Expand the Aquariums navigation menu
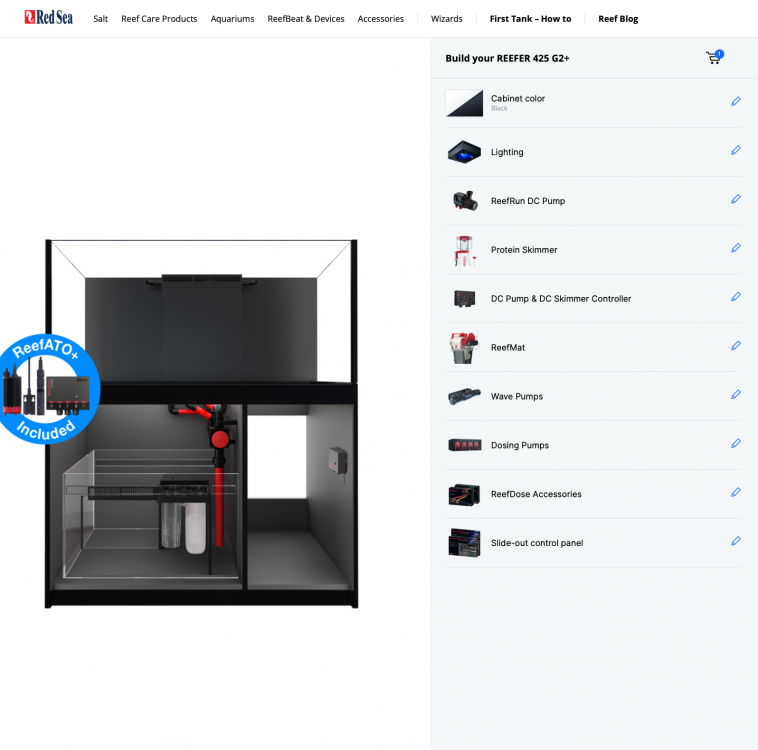 pyautogui.click(x=232, y=19)
